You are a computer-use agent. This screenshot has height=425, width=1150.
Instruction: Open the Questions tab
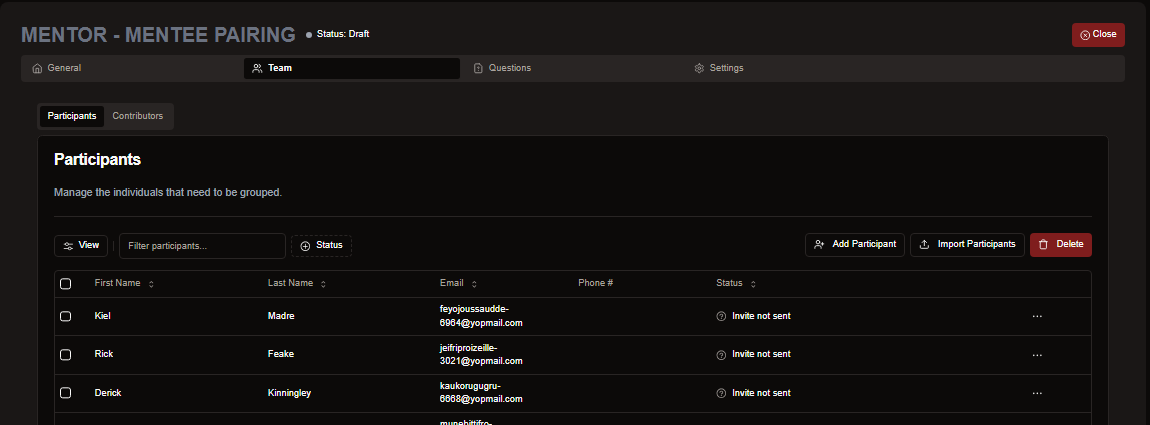509,68
